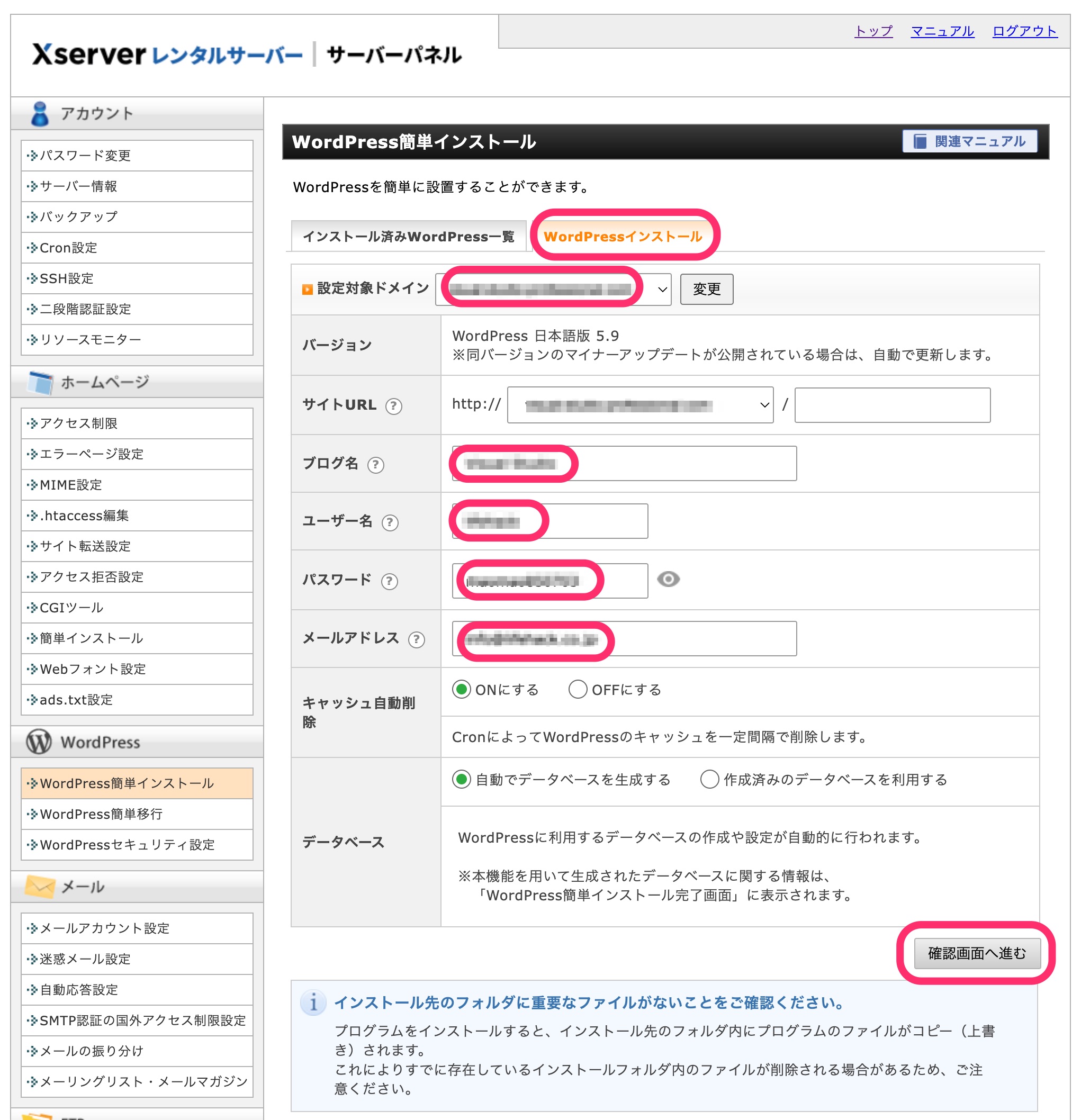Click the ユーザー名 input field
The image size is (1081, 1120).
pyautogui.click(x=550, y=521)
